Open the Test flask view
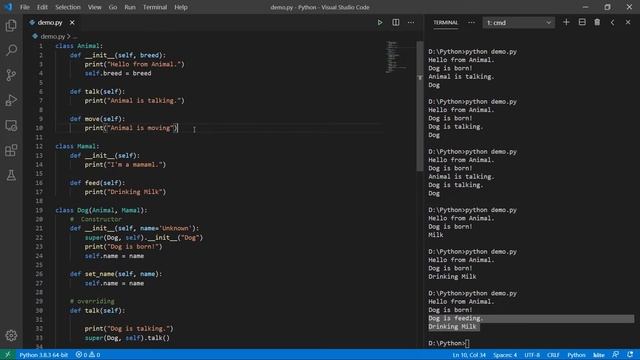Screen dimensions: 640x360 pyautogui.click(x=11, y=176)
